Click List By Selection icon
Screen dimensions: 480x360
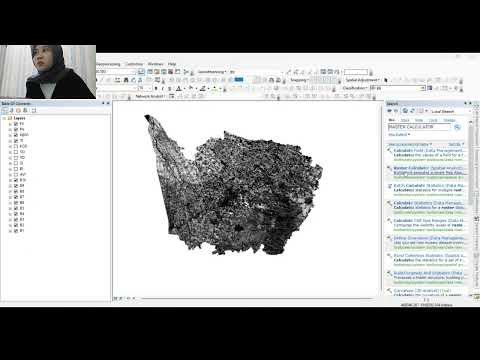(x=25, y=110)
